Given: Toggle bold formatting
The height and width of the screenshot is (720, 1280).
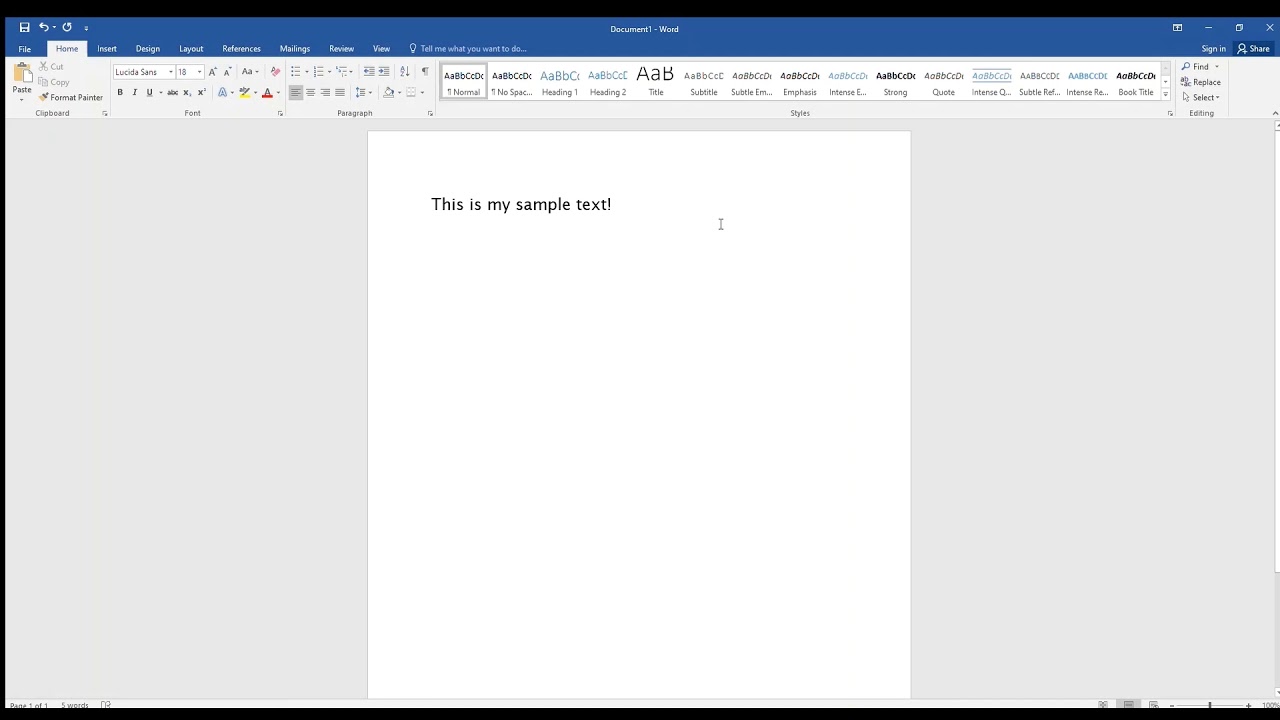Looking at the screenshot, I should click(x=120, y=93).
